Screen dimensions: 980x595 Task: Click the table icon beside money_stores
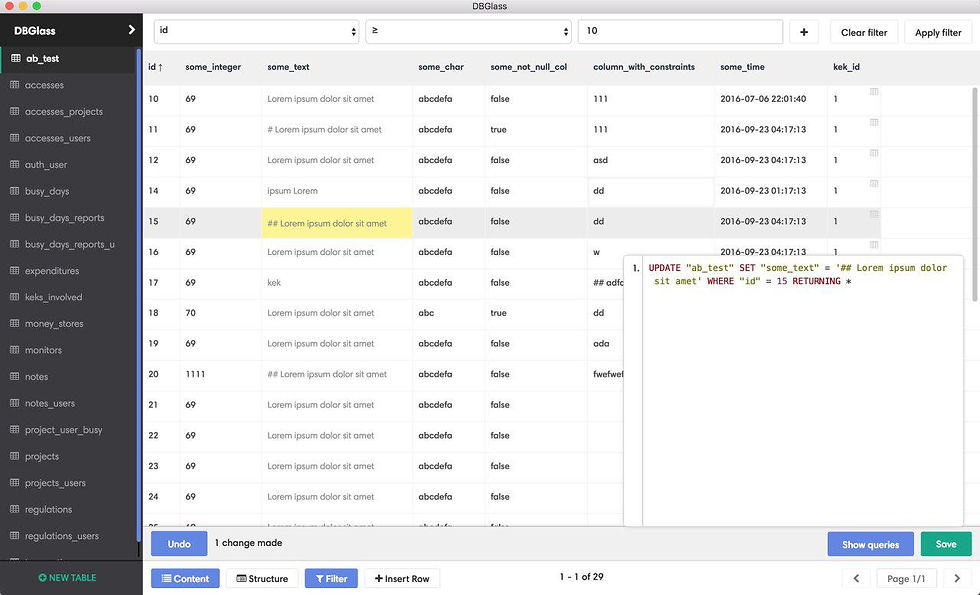tap(14, 323)
